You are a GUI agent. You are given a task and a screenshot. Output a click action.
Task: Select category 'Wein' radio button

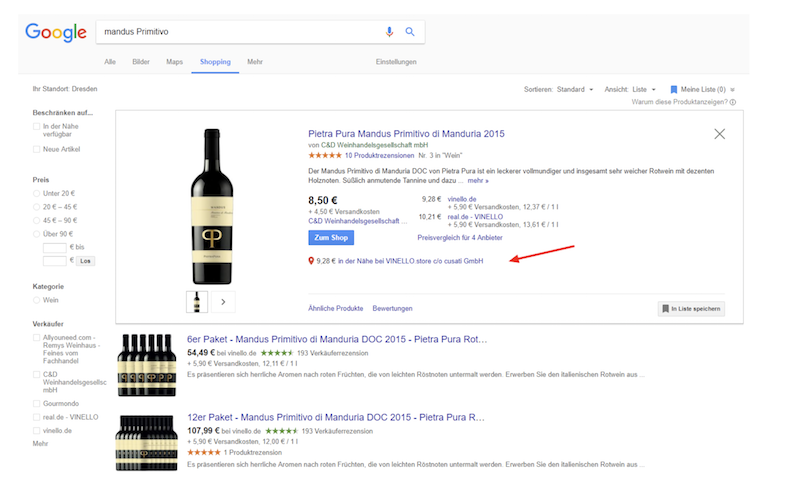[x=36, y=300]
